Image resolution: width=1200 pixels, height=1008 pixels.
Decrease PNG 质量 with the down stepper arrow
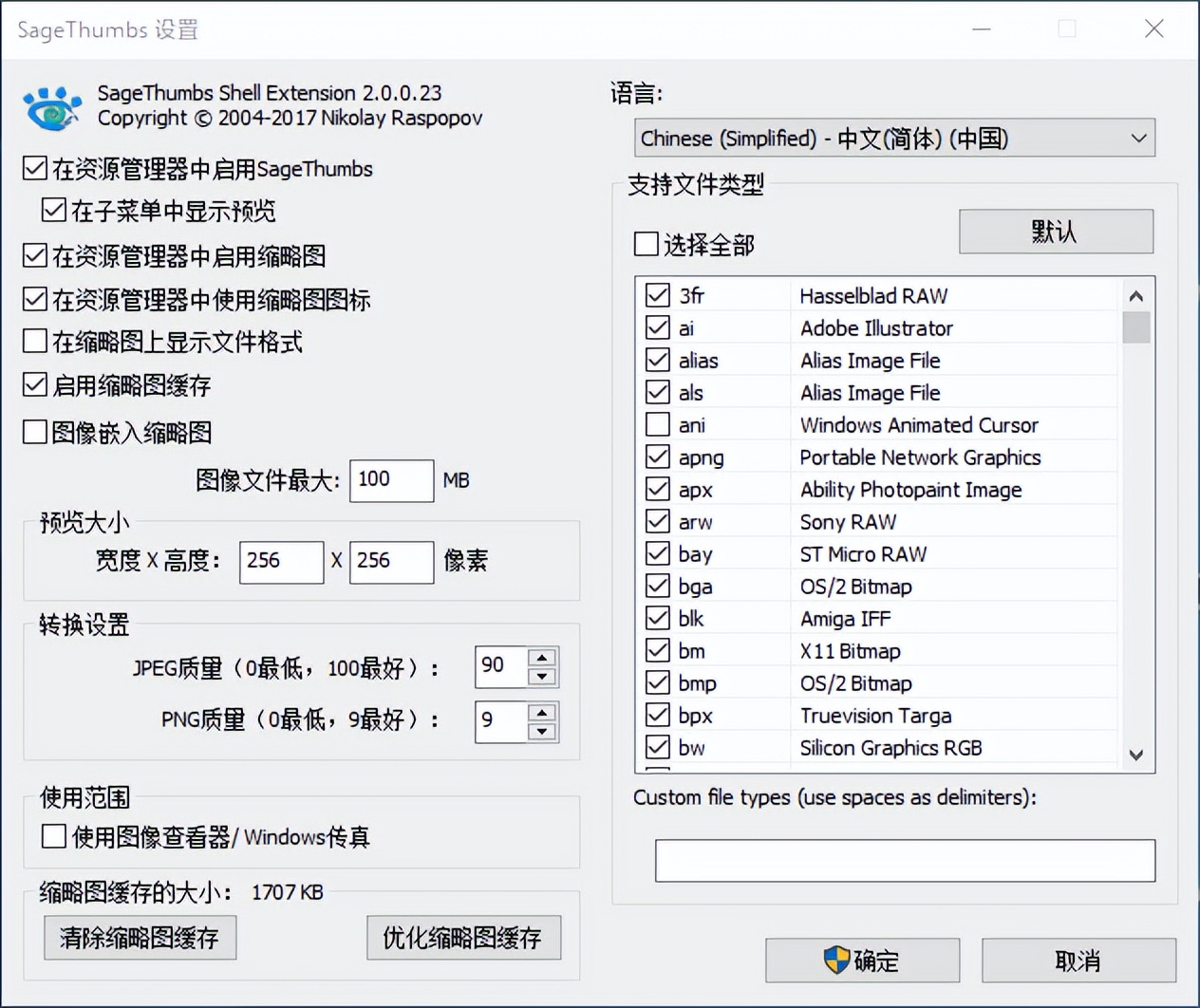click(541, 731)
